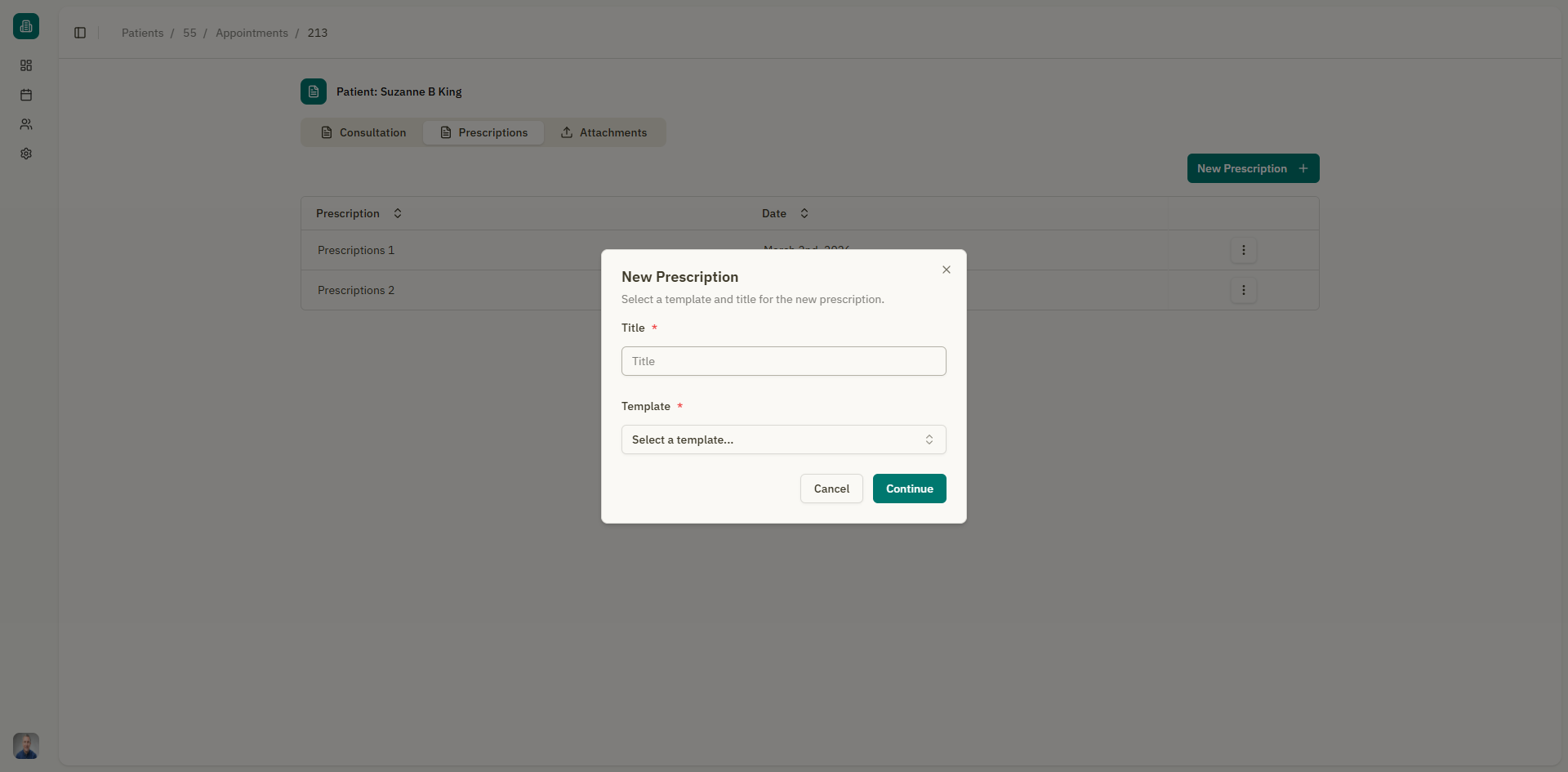Open the dashboard icon in the sidebar

(26, 65)
